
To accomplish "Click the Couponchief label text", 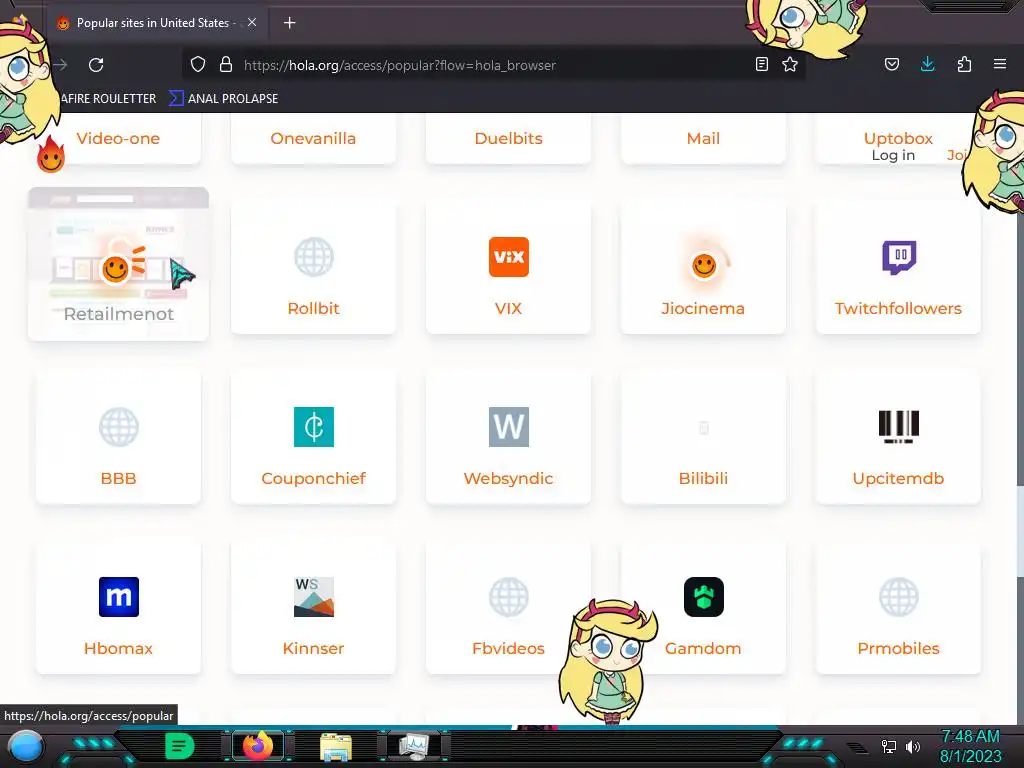I will coord(313,478).
